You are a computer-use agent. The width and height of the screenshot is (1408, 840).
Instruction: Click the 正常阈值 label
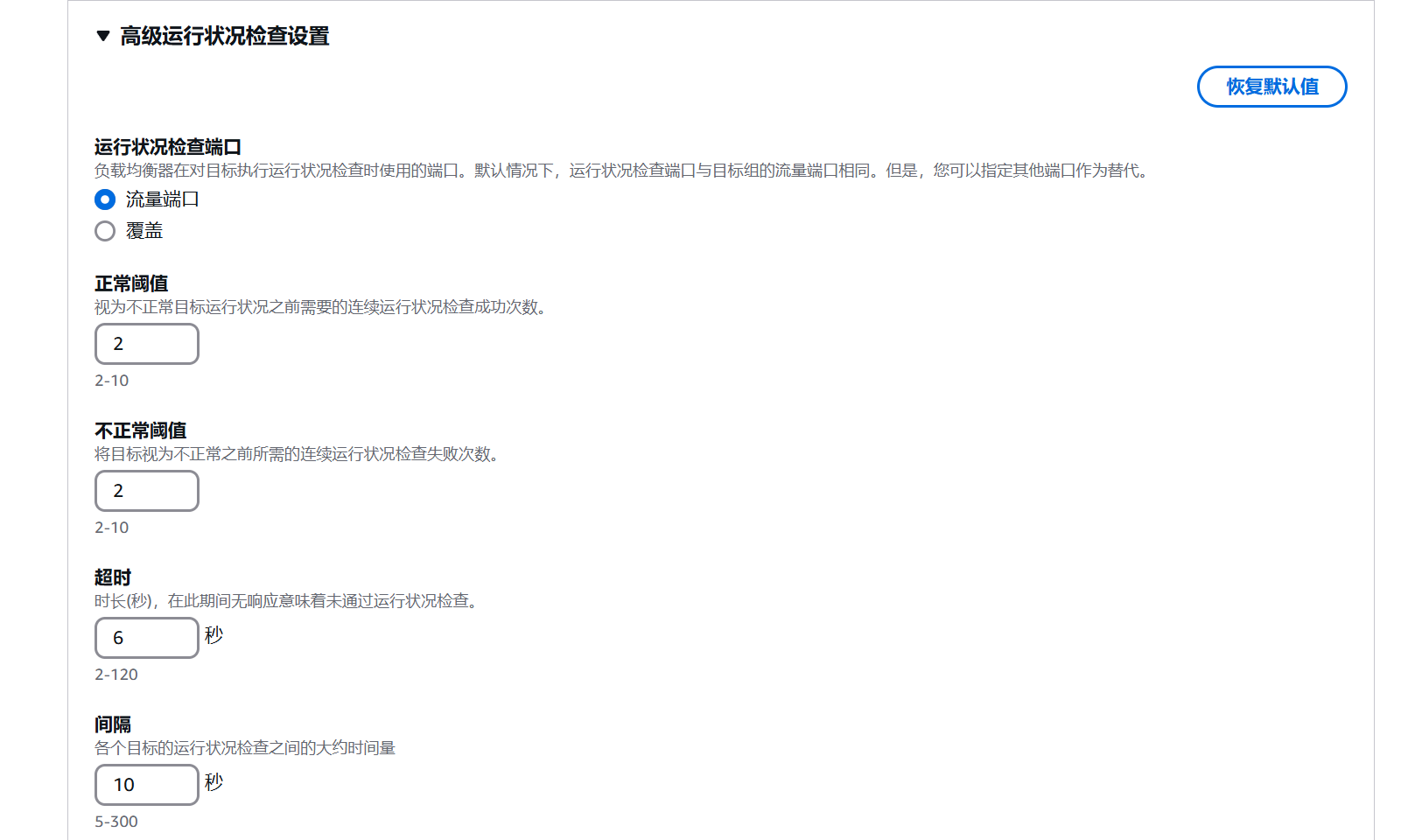[131, 283]
